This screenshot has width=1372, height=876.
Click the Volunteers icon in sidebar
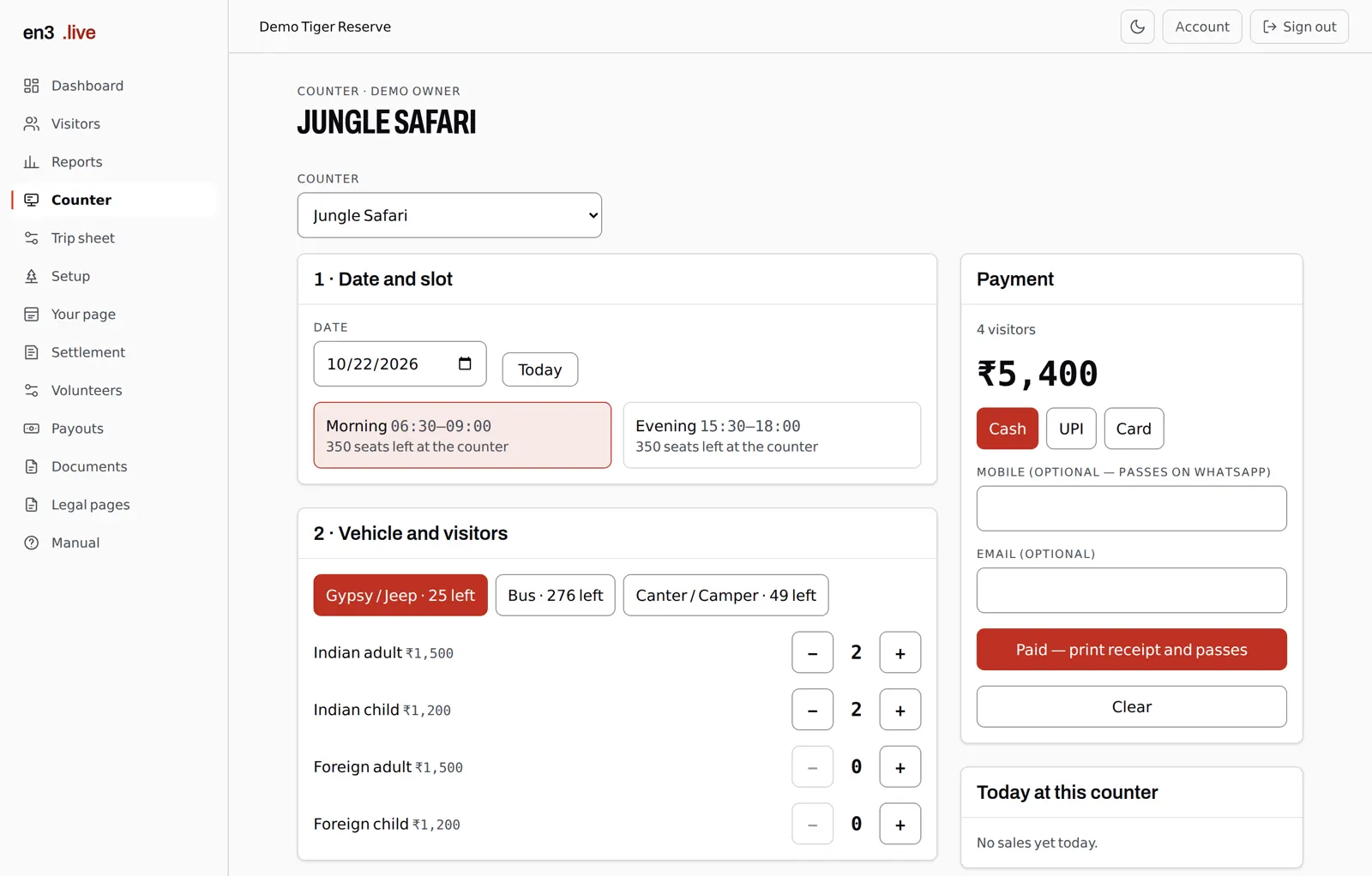point(32,390)
